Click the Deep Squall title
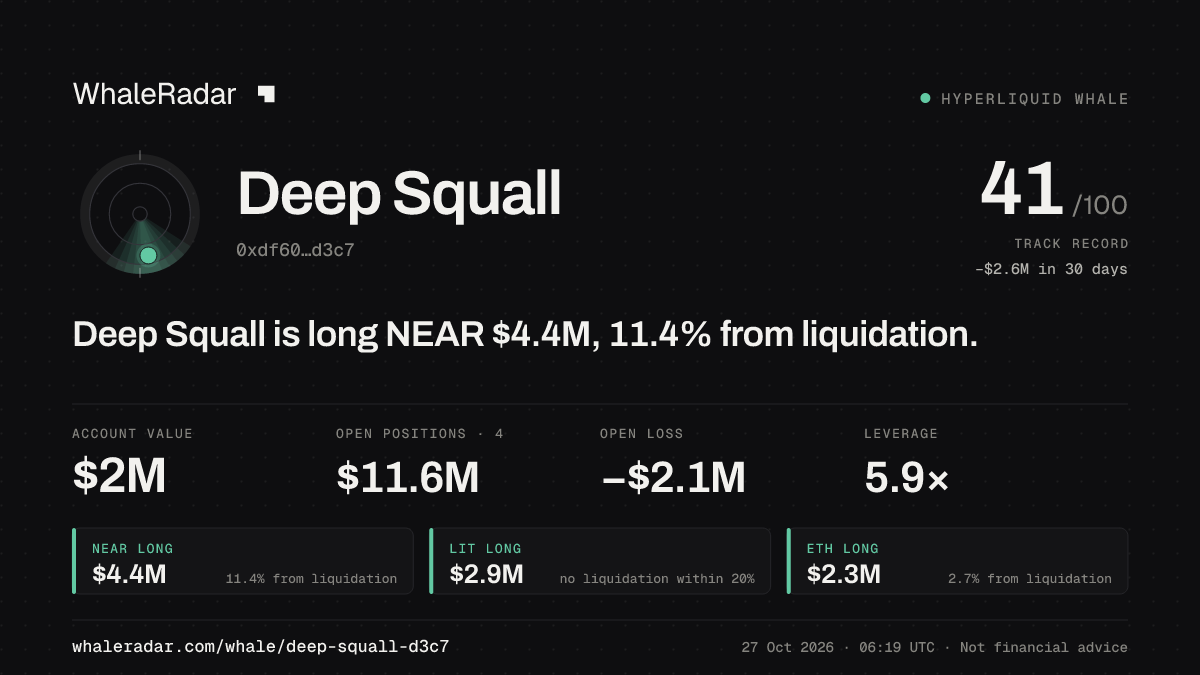This screenshot has height=675, width=1200. click(x=399, y=193)
